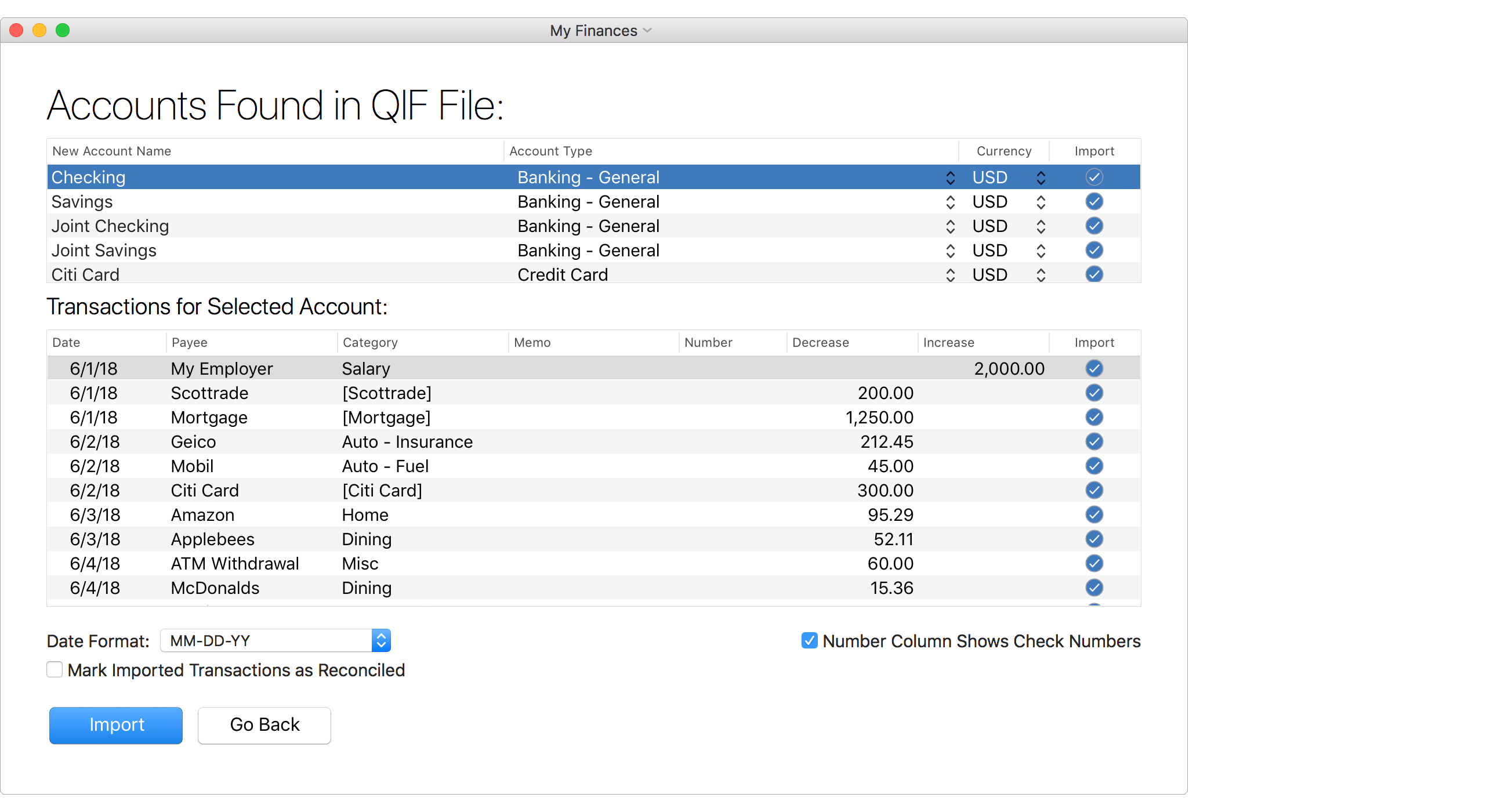
Task: Toggle import for the McDonalds transaction
Action: click(1094, 588)
